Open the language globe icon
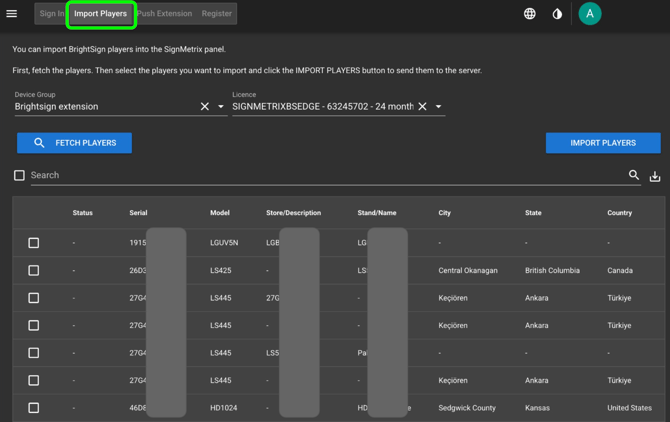The image size is (670, 422). pyautogui.click(x=529, y=14)
